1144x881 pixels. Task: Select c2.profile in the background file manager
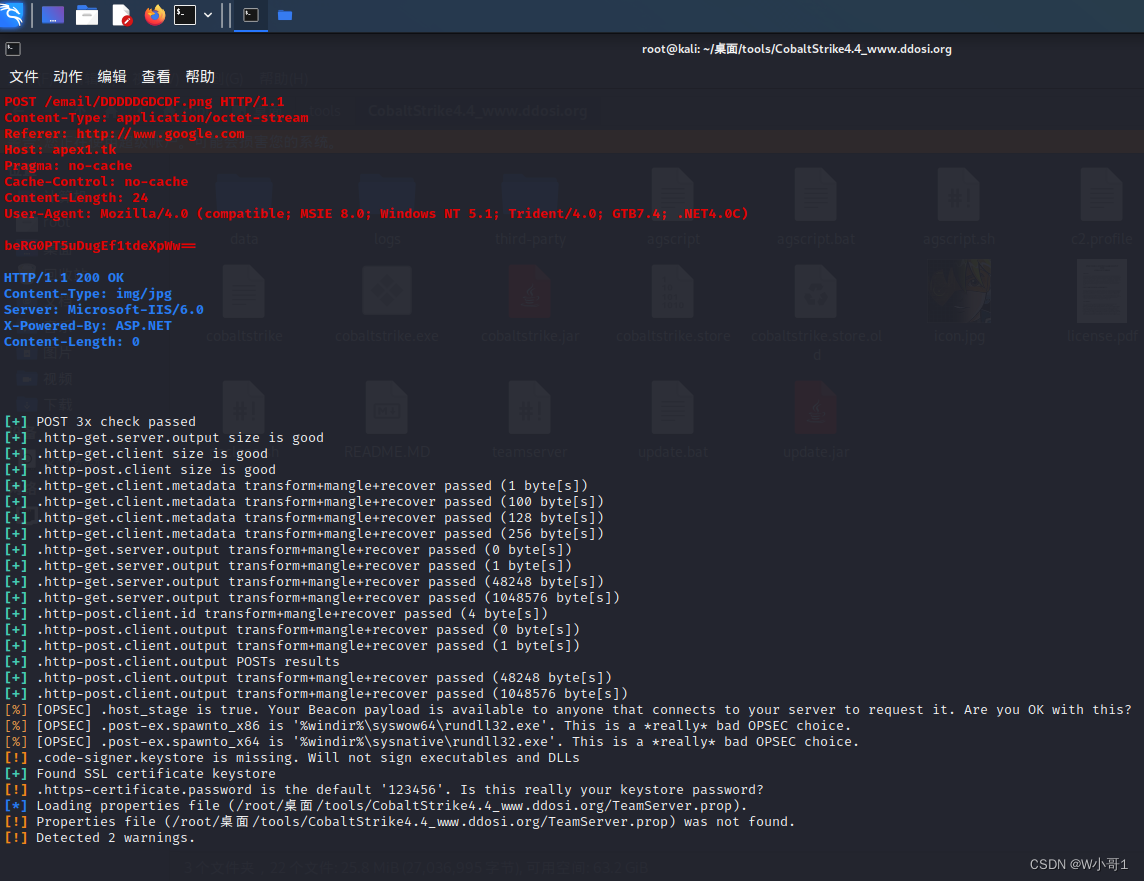point(1102,206)
